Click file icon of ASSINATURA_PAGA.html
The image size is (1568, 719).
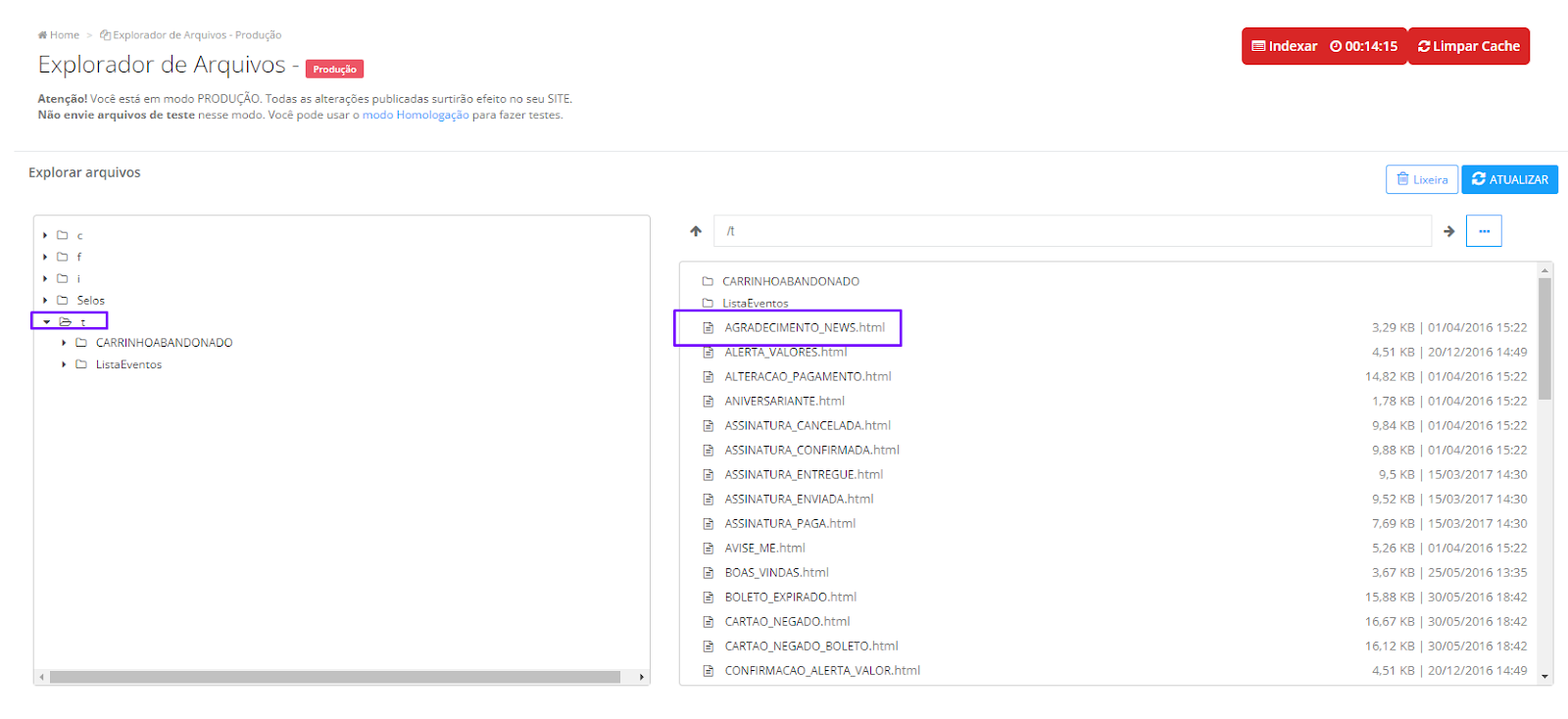[x=709, y=523]
